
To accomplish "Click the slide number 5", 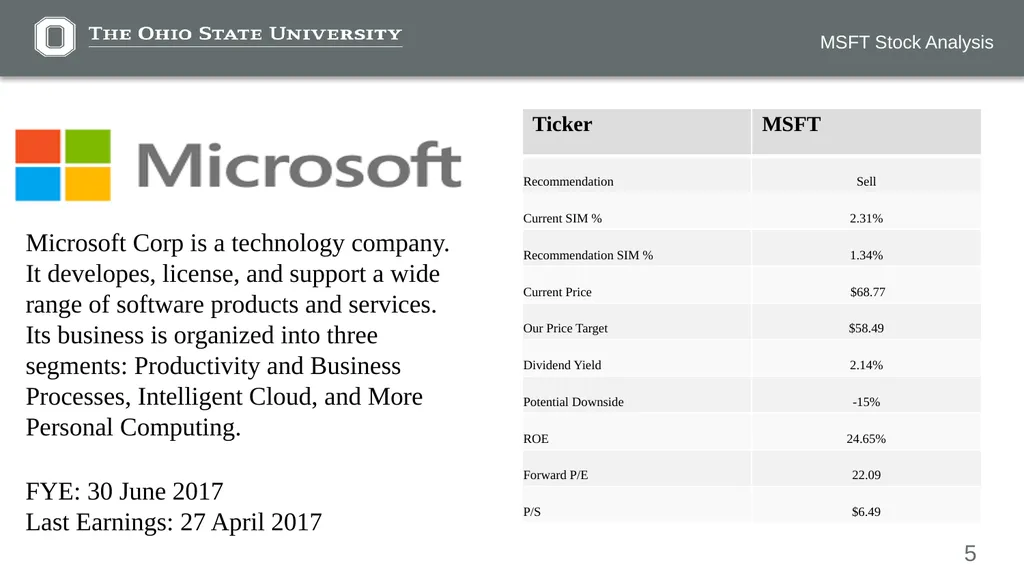I will (970, 554).
